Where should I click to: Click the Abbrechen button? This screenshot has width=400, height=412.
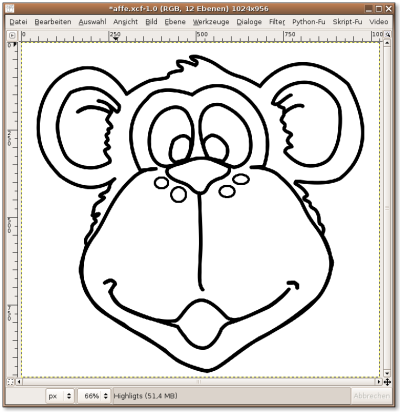click(371, 396)
